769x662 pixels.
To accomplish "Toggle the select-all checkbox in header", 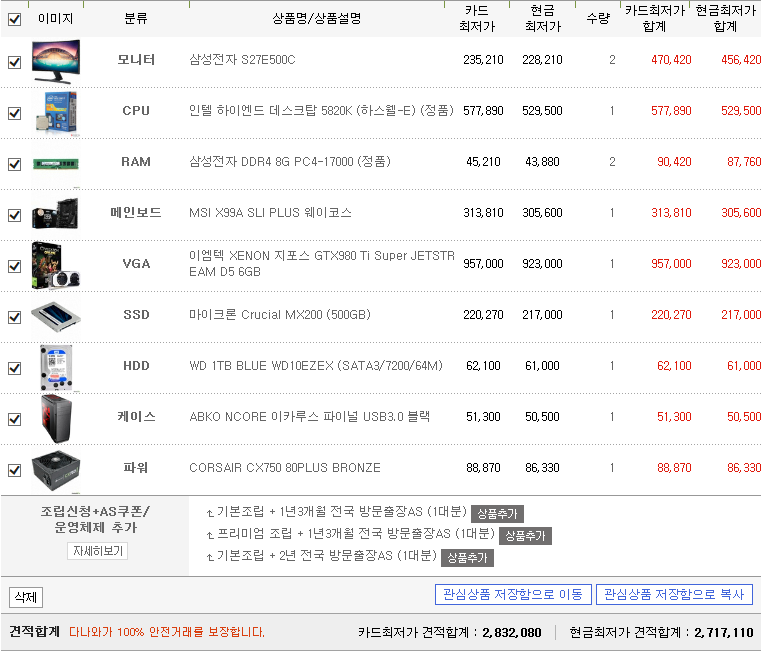I will click(x=15, y=20).
